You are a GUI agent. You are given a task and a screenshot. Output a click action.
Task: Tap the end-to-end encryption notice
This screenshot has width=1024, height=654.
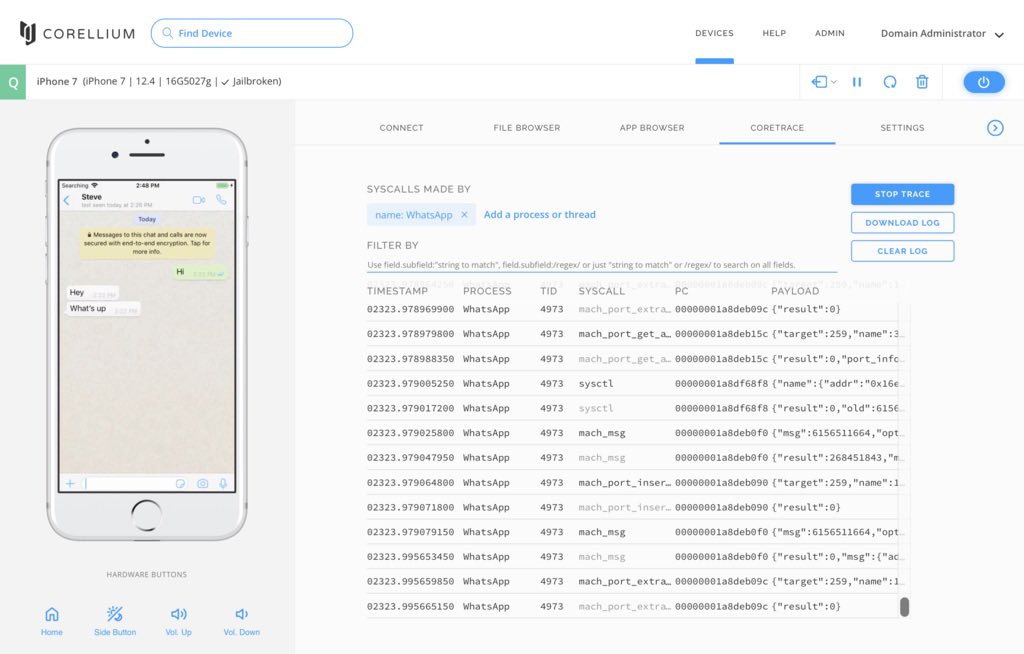click(x=147, y=242)
